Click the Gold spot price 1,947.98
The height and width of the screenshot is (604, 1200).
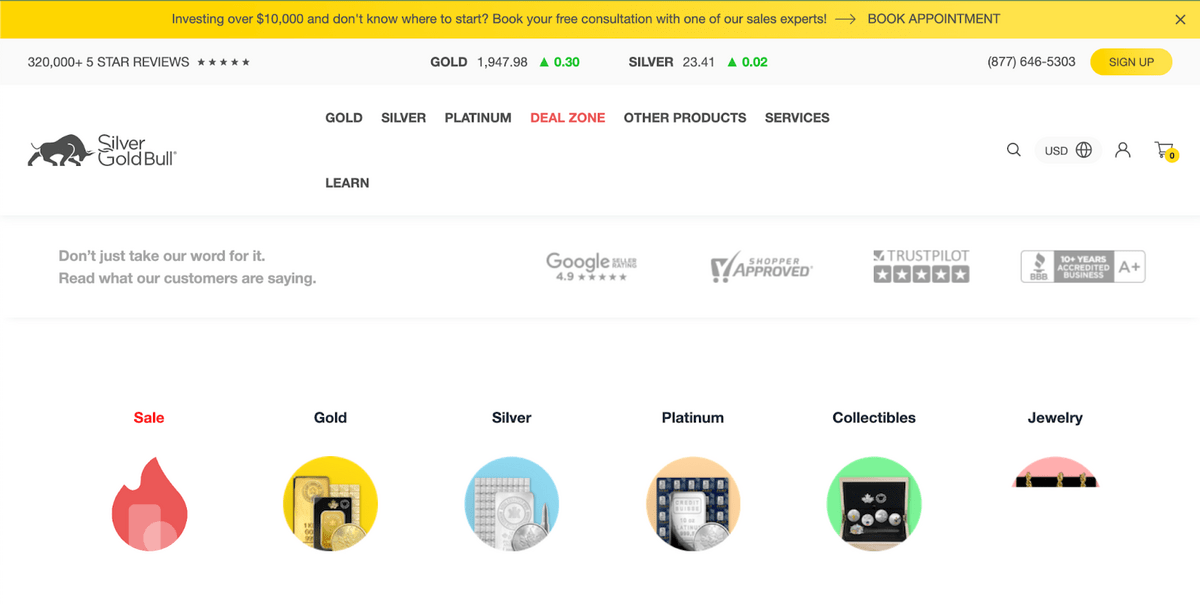coord(502,62)
